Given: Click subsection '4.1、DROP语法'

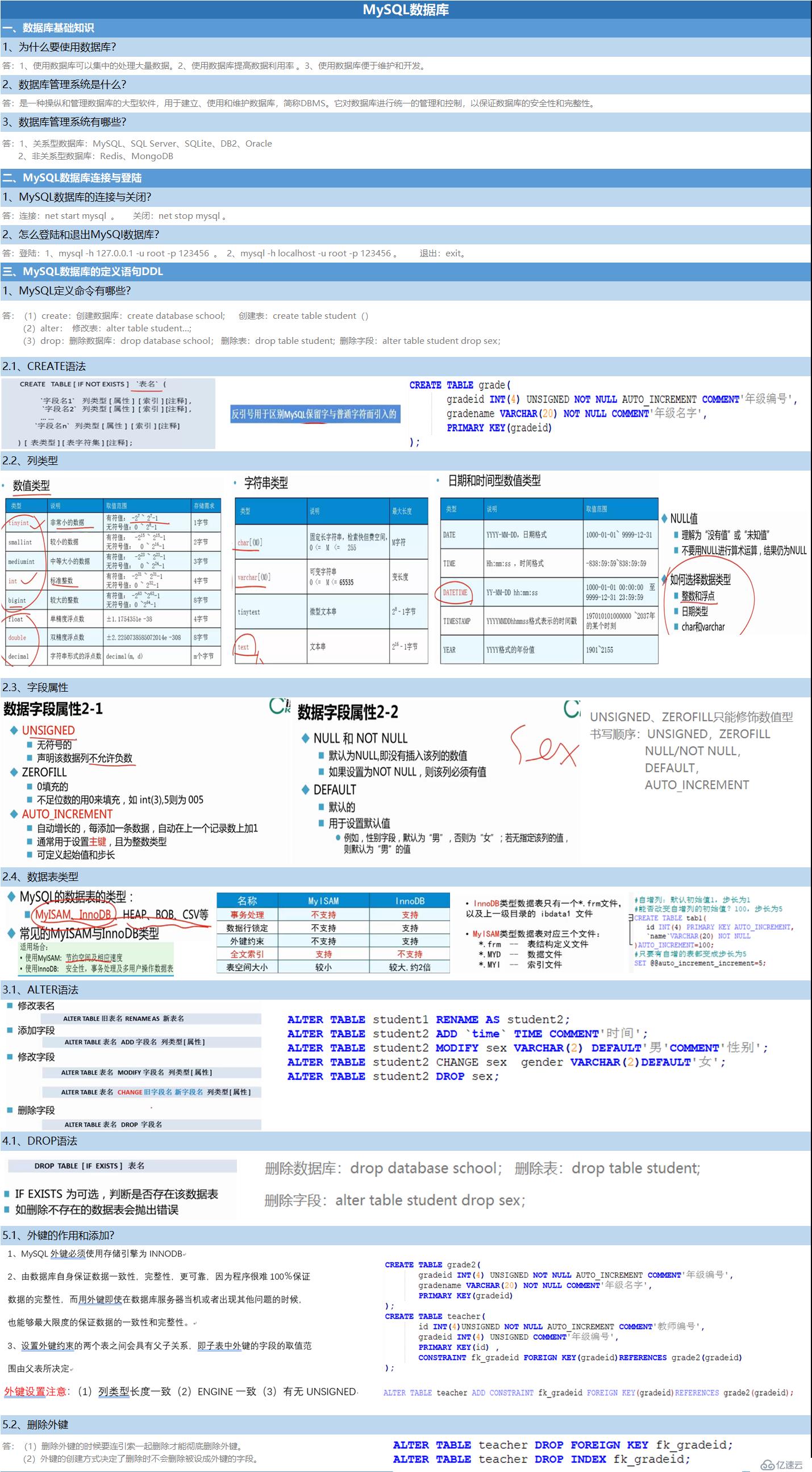Looking at the screenshot, I should [x=39, y=1141].
